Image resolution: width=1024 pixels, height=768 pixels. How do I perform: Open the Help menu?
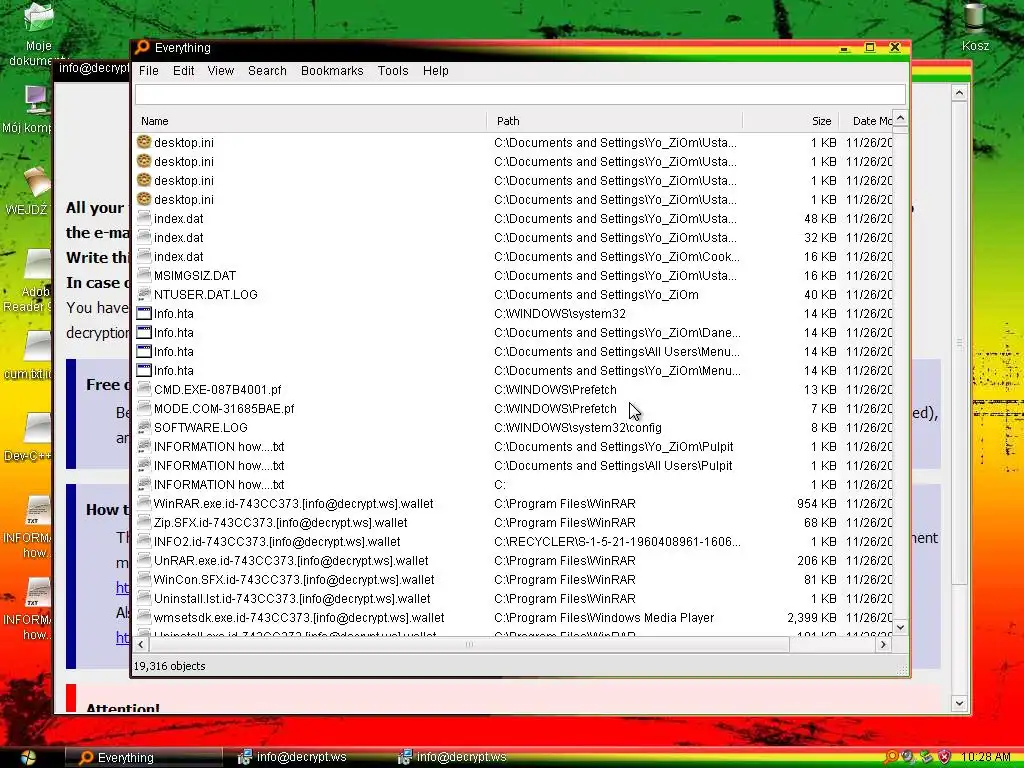435,71
